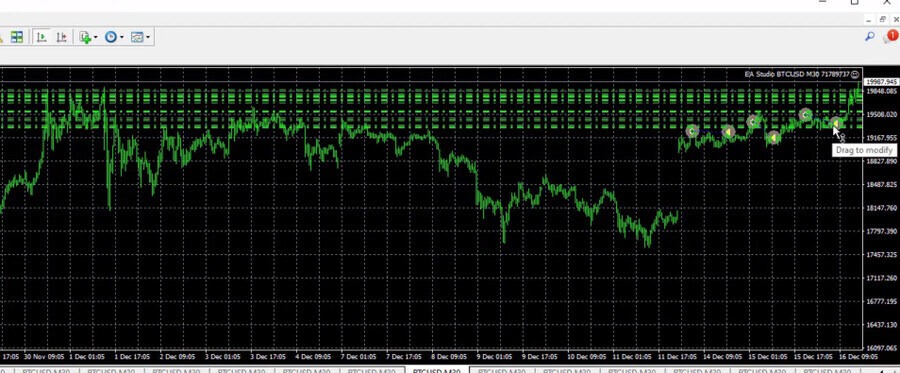900x373 pixels.
Task: Select the active BTCUSD M30 chart tab
Action: click(x=437, y=370)
